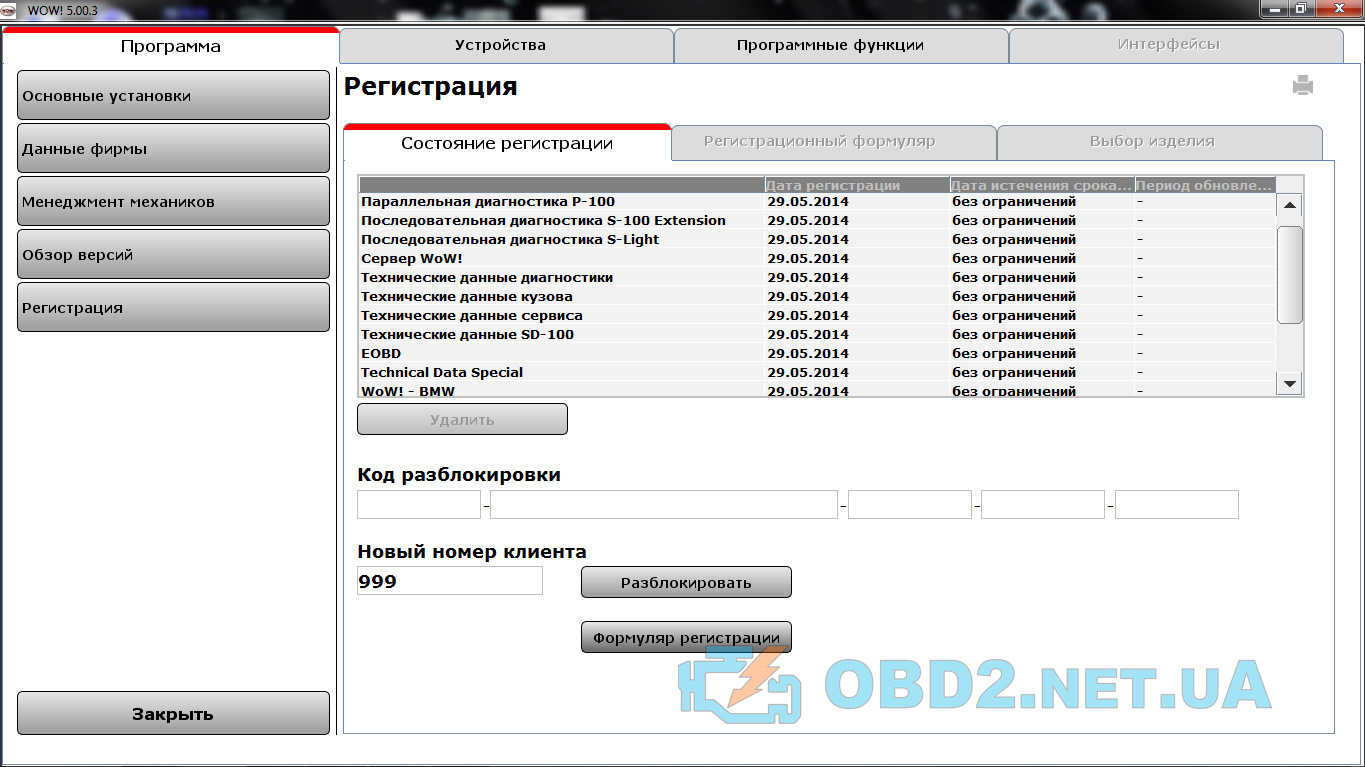Select the EOBD row
Viewport: 1365px width, 767px height.
click(x=817, y=354)
